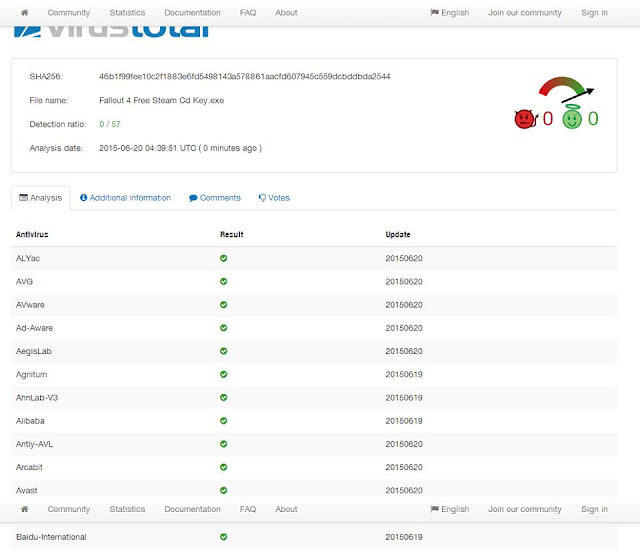This screenshot has height=552, width=640.
Task: Click the green check result for AhnLab-V3
Action: (x=224, y=397)
